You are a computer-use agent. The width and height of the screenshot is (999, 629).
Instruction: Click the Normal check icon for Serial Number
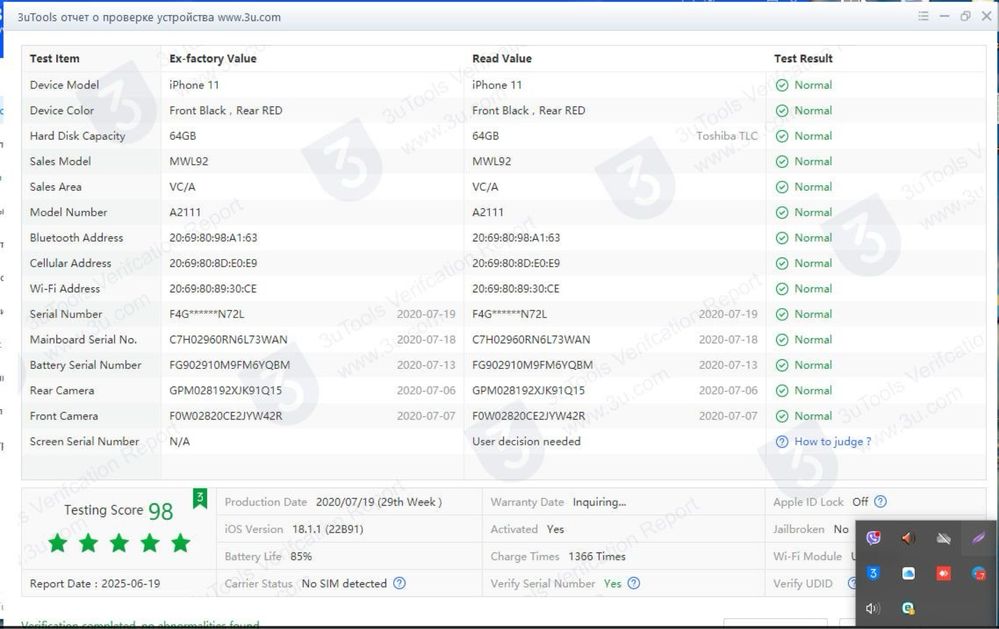coord(782,314)
